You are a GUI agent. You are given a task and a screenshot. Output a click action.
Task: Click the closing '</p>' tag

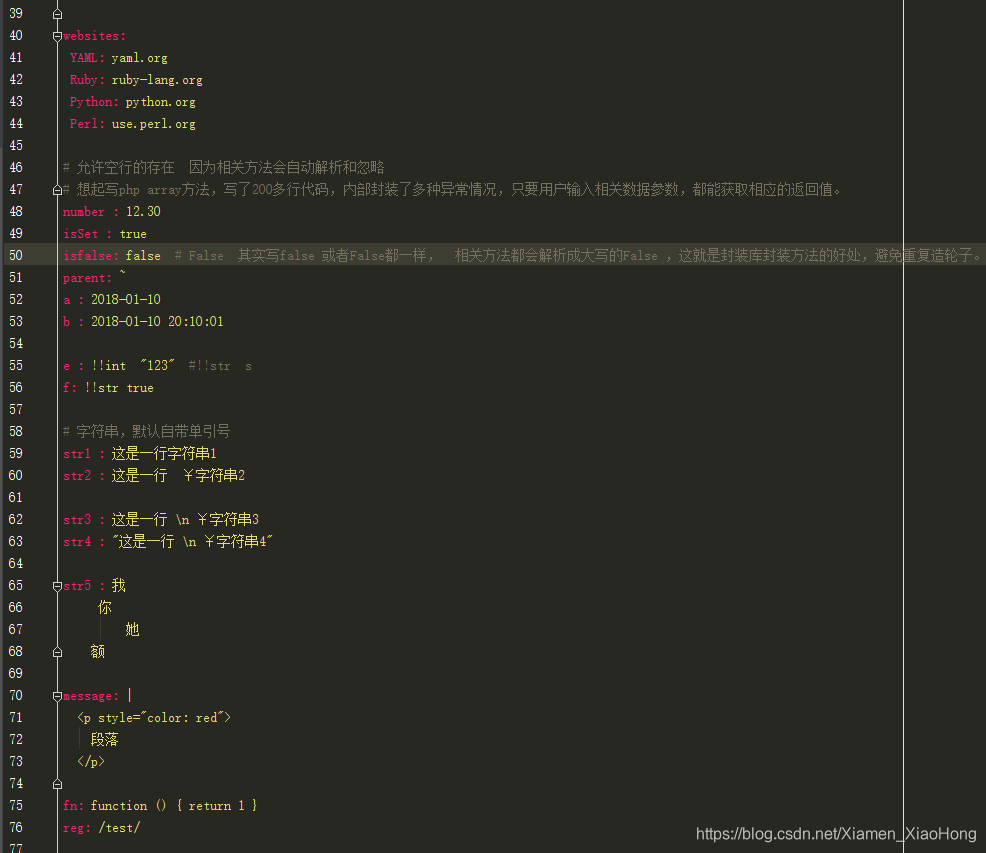[x=91, y=762]
